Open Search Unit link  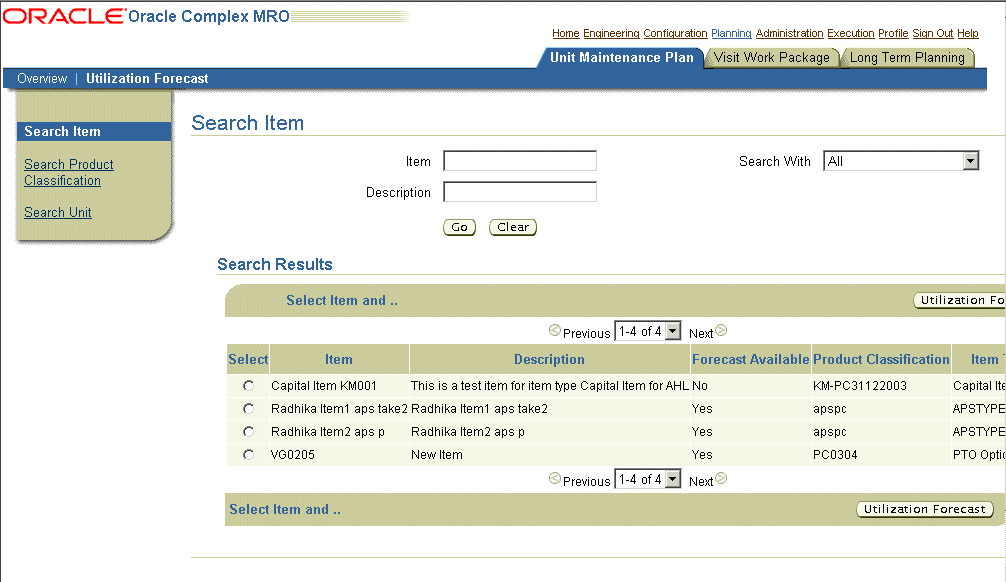(58, 212)
